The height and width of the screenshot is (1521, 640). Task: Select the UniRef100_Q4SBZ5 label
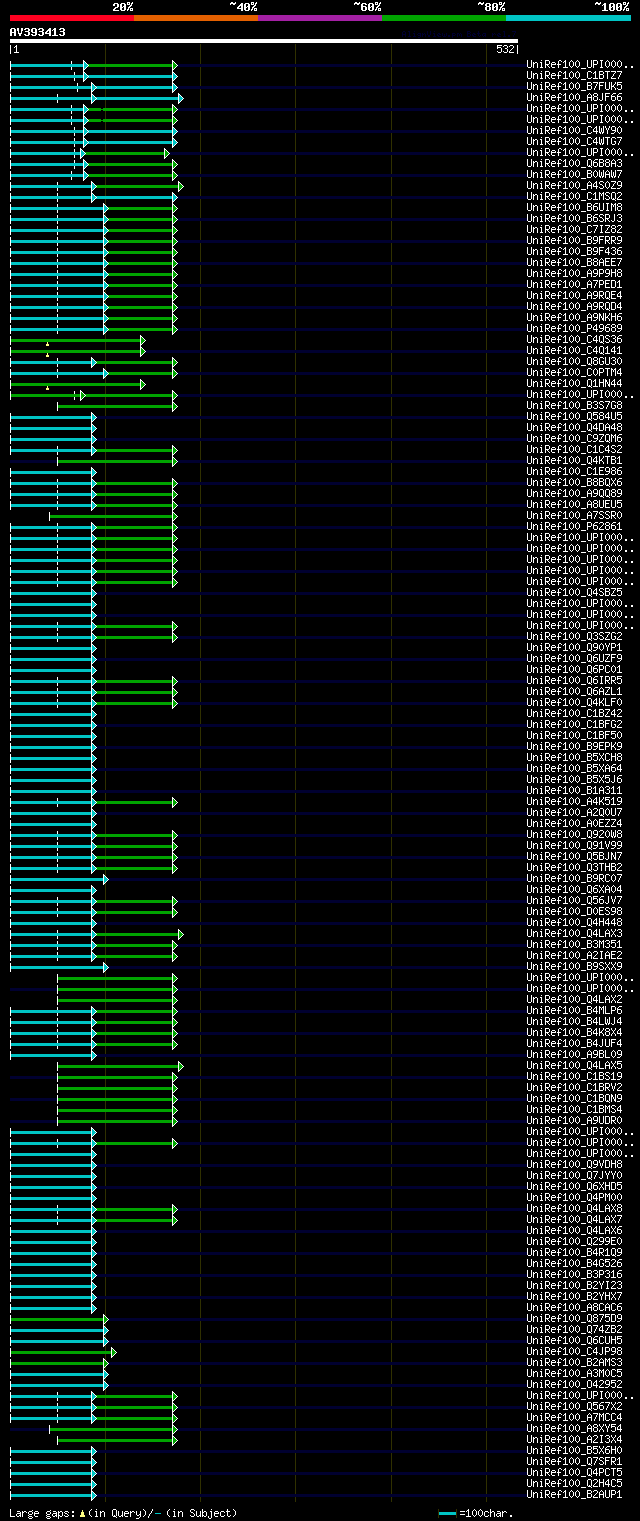(x=575, y=592)
